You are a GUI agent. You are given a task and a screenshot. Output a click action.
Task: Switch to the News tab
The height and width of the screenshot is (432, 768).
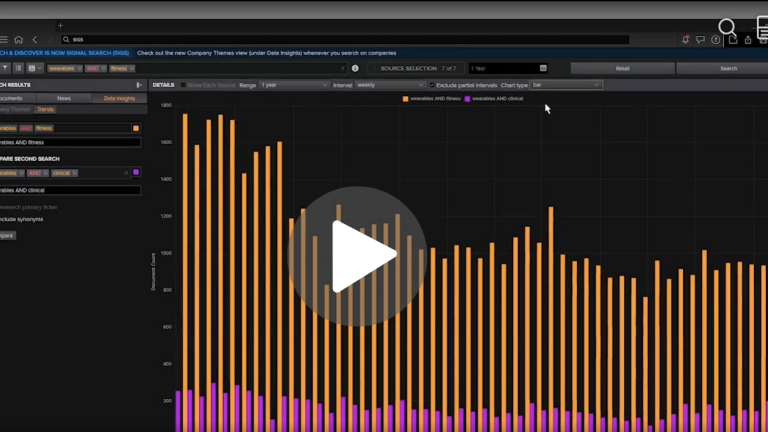64,98
